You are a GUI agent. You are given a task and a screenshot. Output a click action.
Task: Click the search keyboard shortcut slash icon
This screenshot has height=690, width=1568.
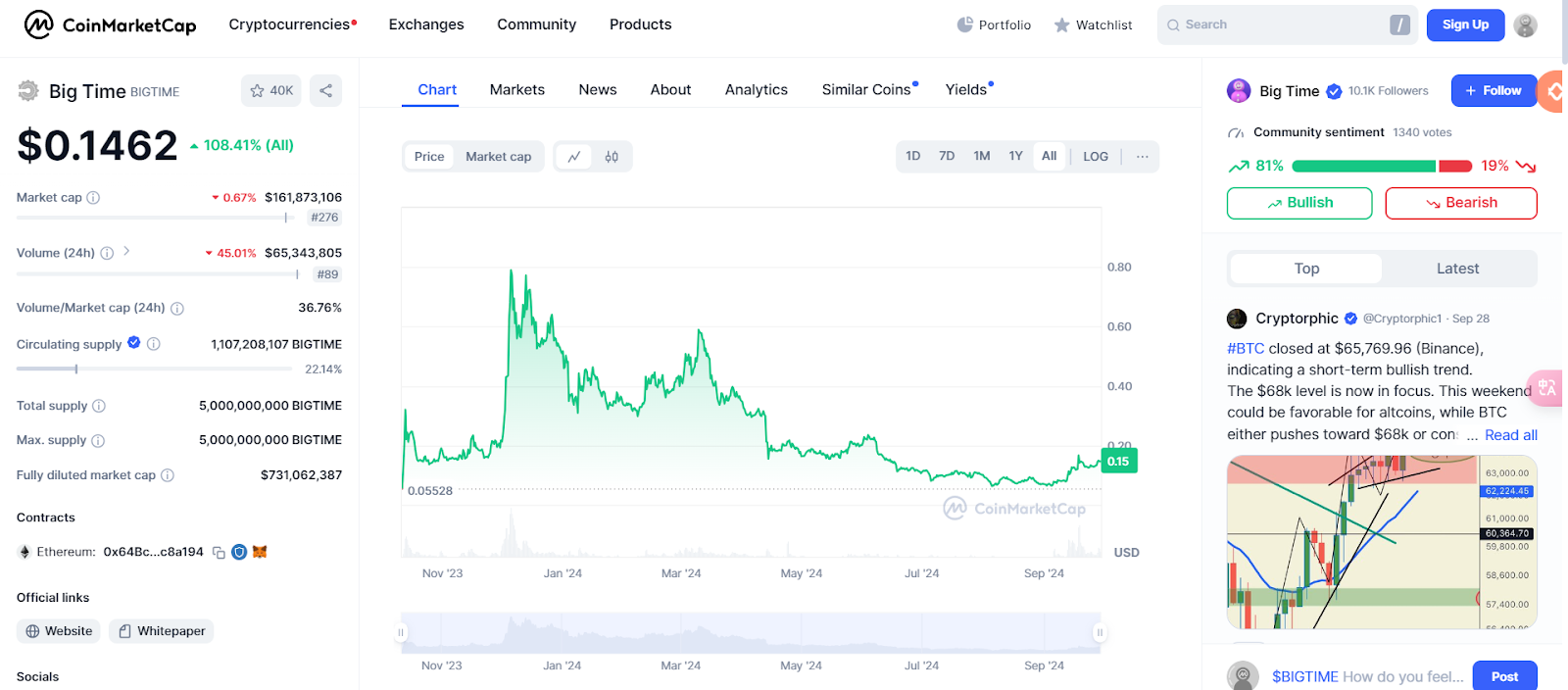pos(1399,25)
